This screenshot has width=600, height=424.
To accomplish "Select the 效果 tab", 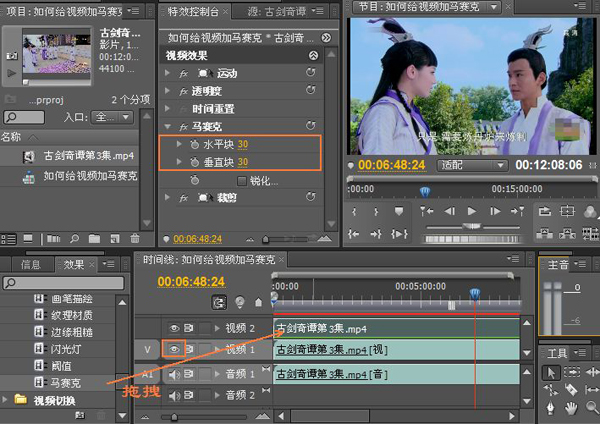I will (x=73, y=264).
